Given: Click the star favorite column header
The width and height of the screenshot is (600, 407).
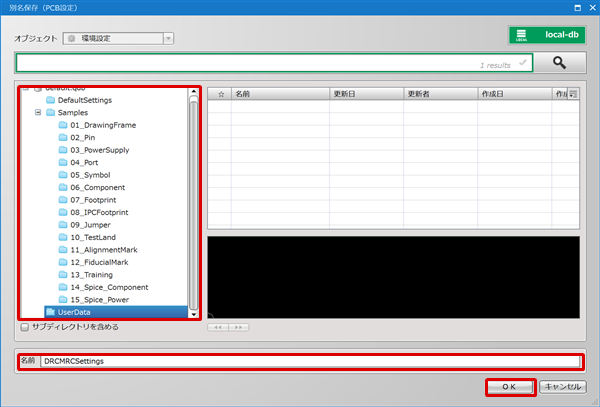Looking at the screenshot, I should pyautogui.click(x=220, y=94).
